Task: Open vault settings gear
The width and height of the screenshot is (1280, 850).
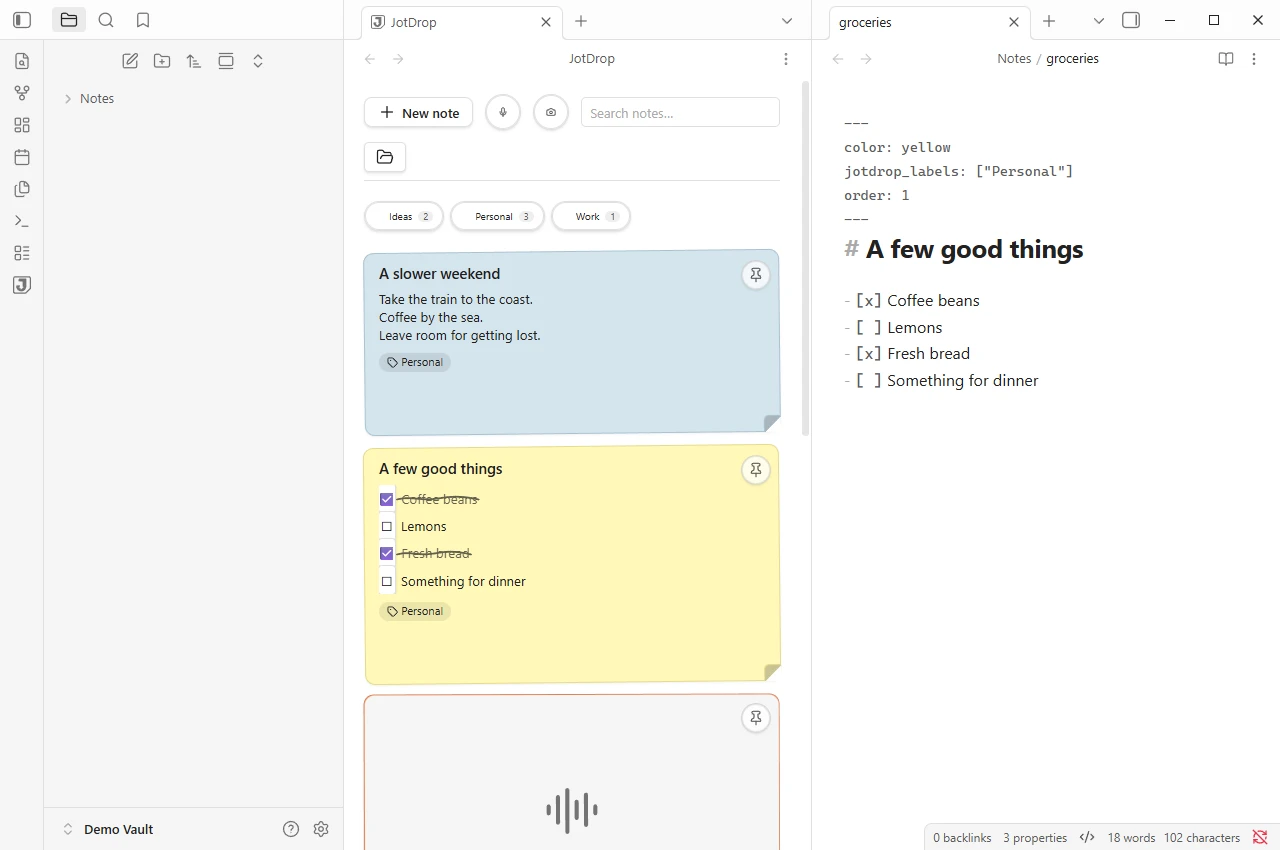Action: [321, 829]
